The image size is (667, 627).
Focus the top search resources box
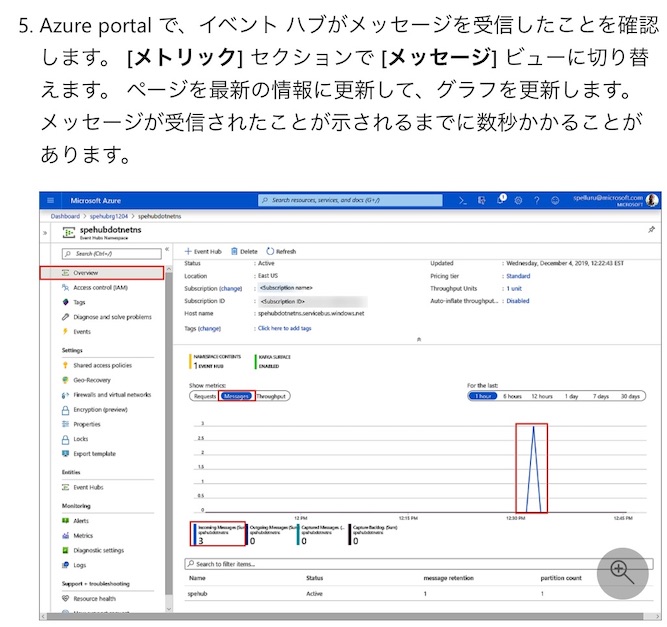pyautogui.click(x=350, y=200)
